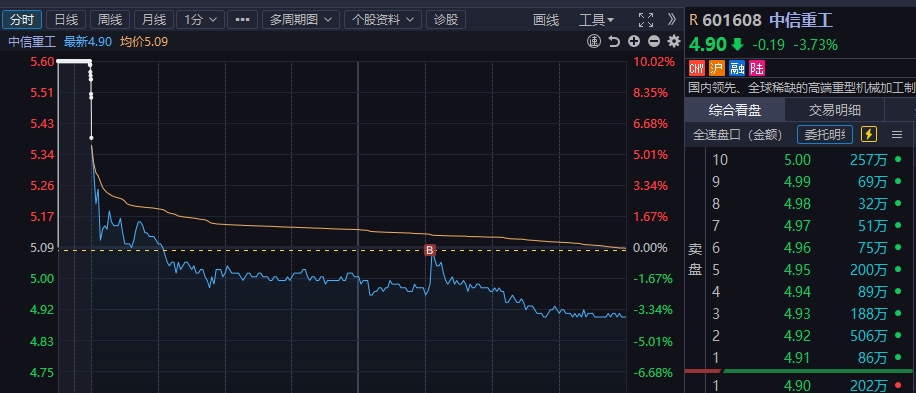Click the 委托明细 button
This screenshot has width=916, height=393.
pos(825,134)
